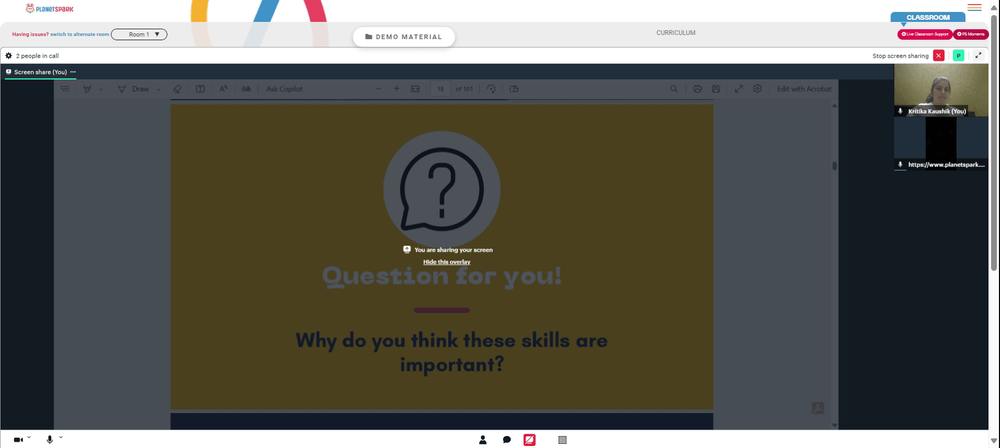Open PDF viewer settings gear
Screen dimensions: 1000x448
pyautogui.click(x=757, y=89)
